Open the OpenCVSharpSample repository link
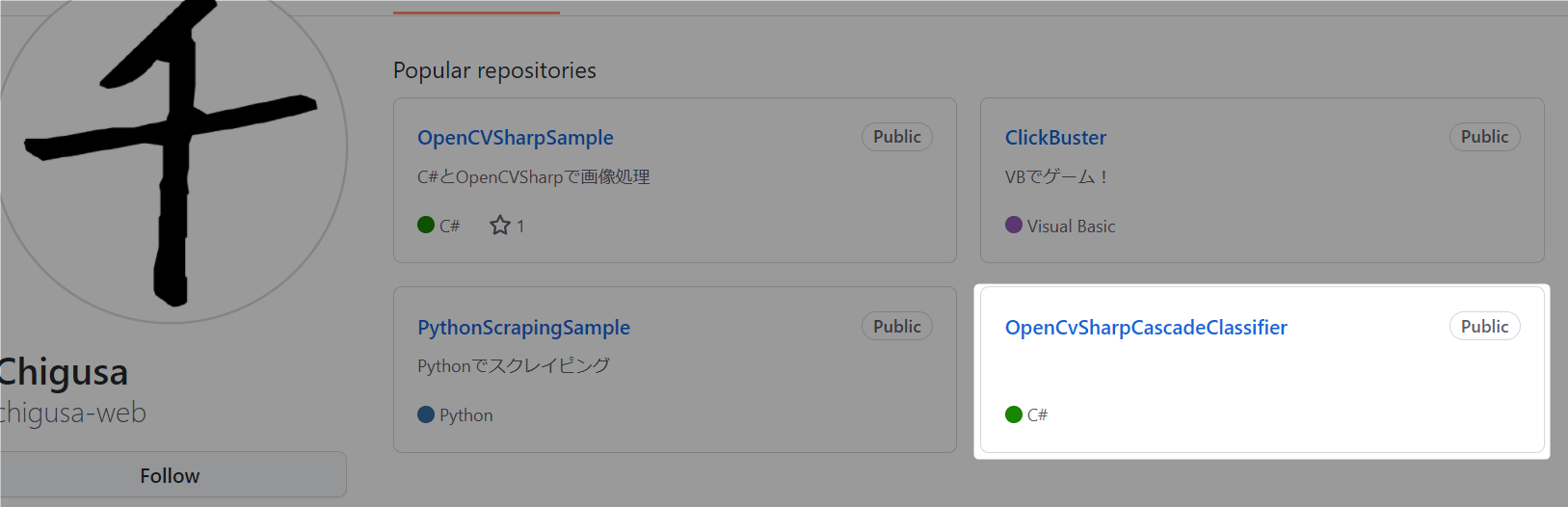This screenshot has height=507, width=1568. point(515,138)
